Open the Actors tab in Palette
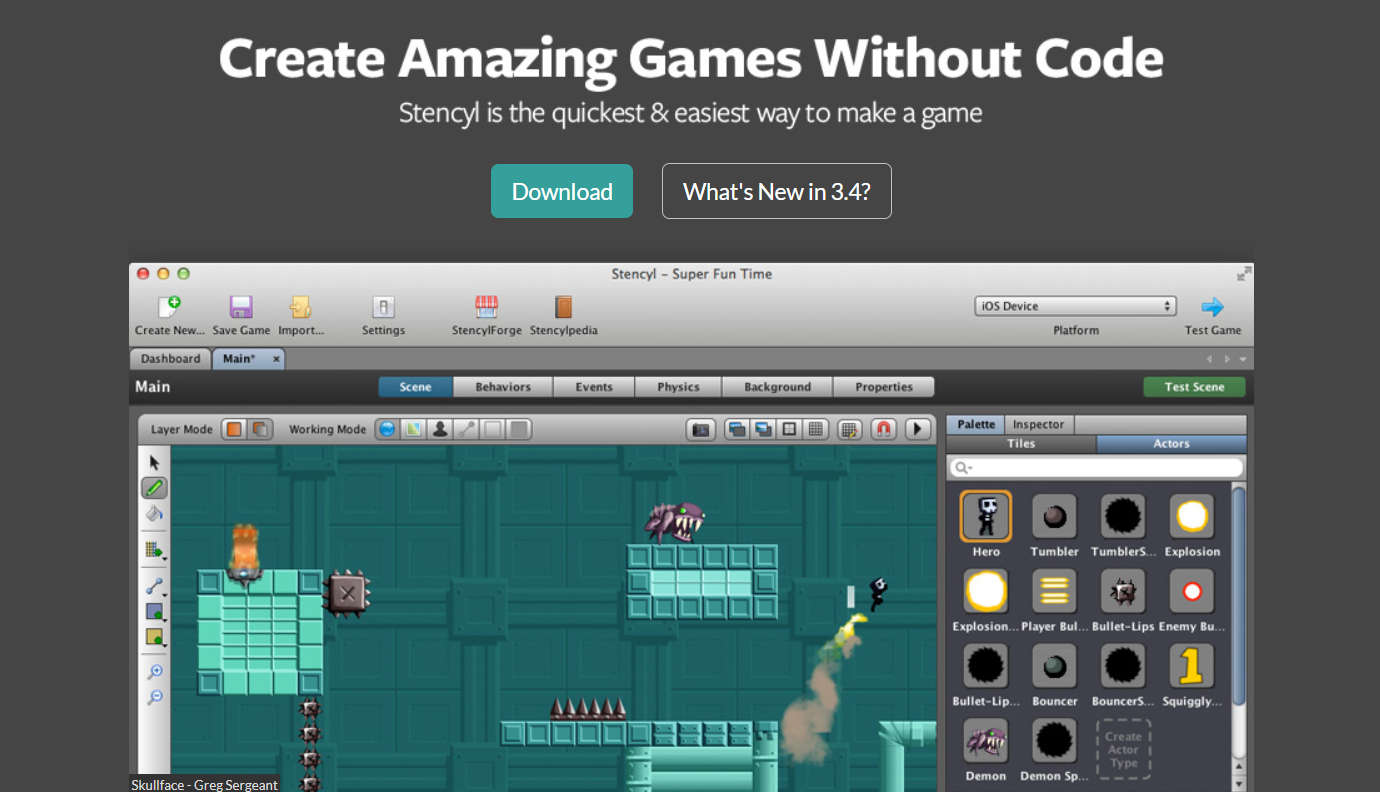The height and width of the screenshot is (792, 1380). pyautogui.click(x=1171, y=444)
